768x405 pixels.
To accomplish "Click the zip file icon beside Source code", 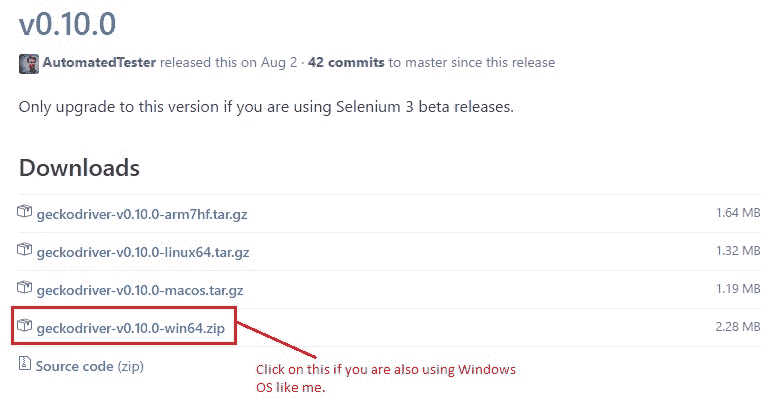I will pos(24,363).
